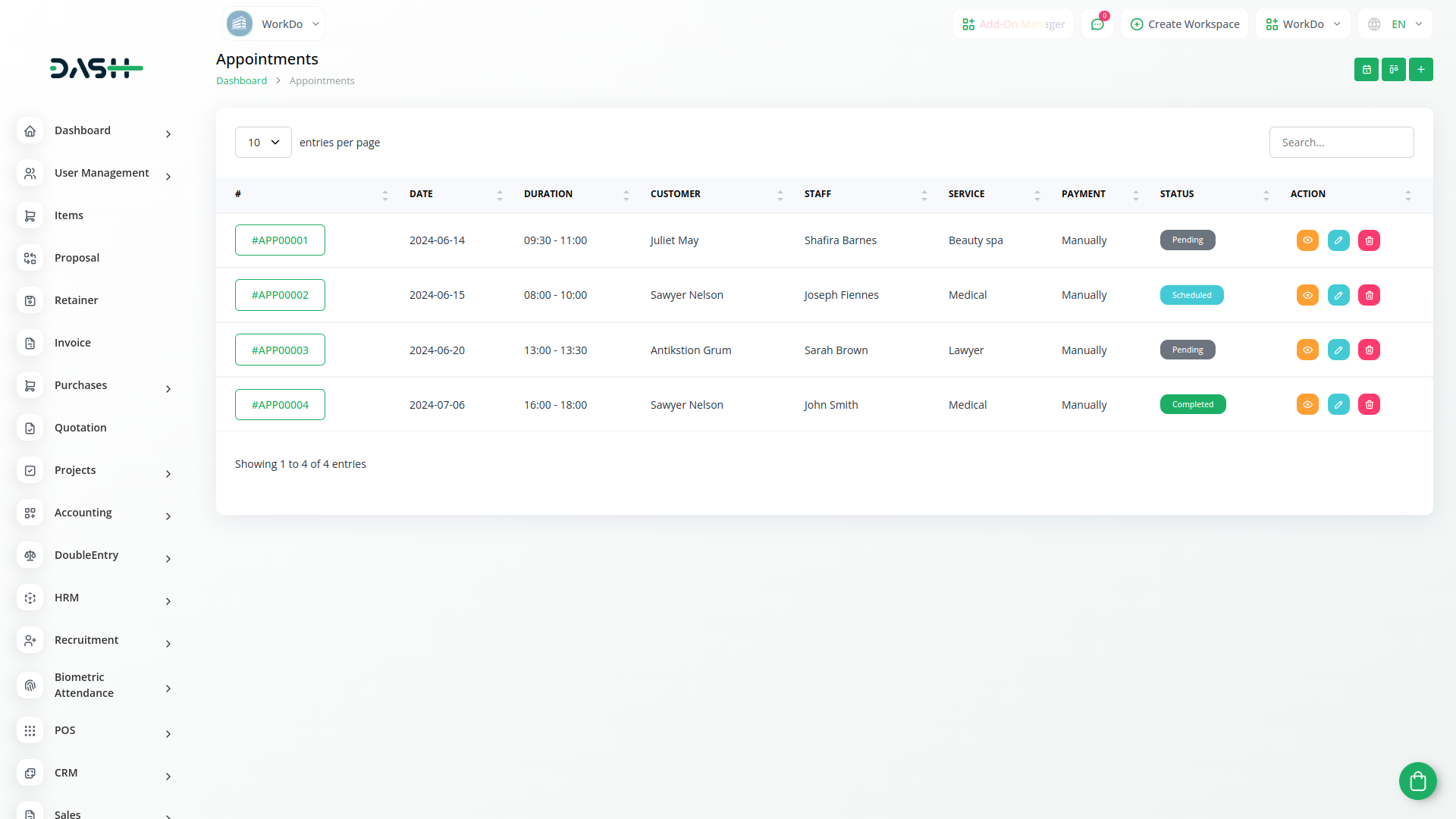Open the chat messages icon
This screenshot has height=819, width=1456.
(1097, 24)
